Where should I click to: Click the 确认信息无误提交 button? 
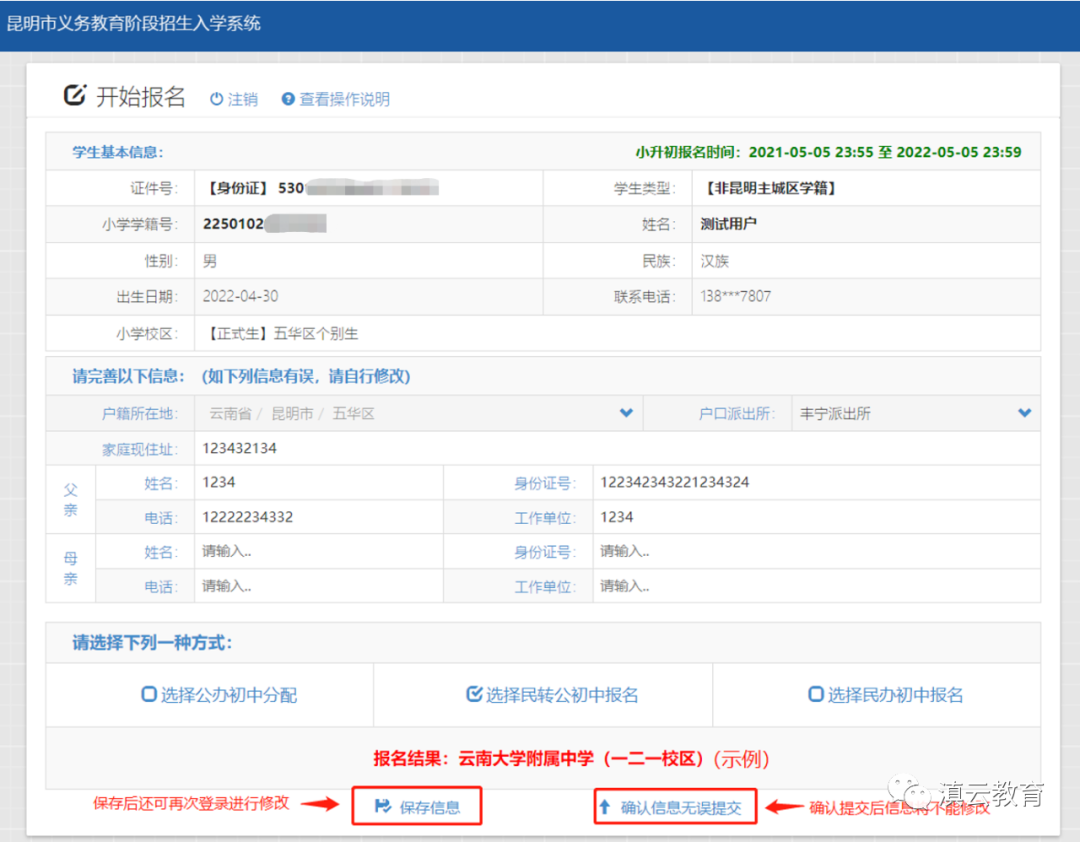676,806
